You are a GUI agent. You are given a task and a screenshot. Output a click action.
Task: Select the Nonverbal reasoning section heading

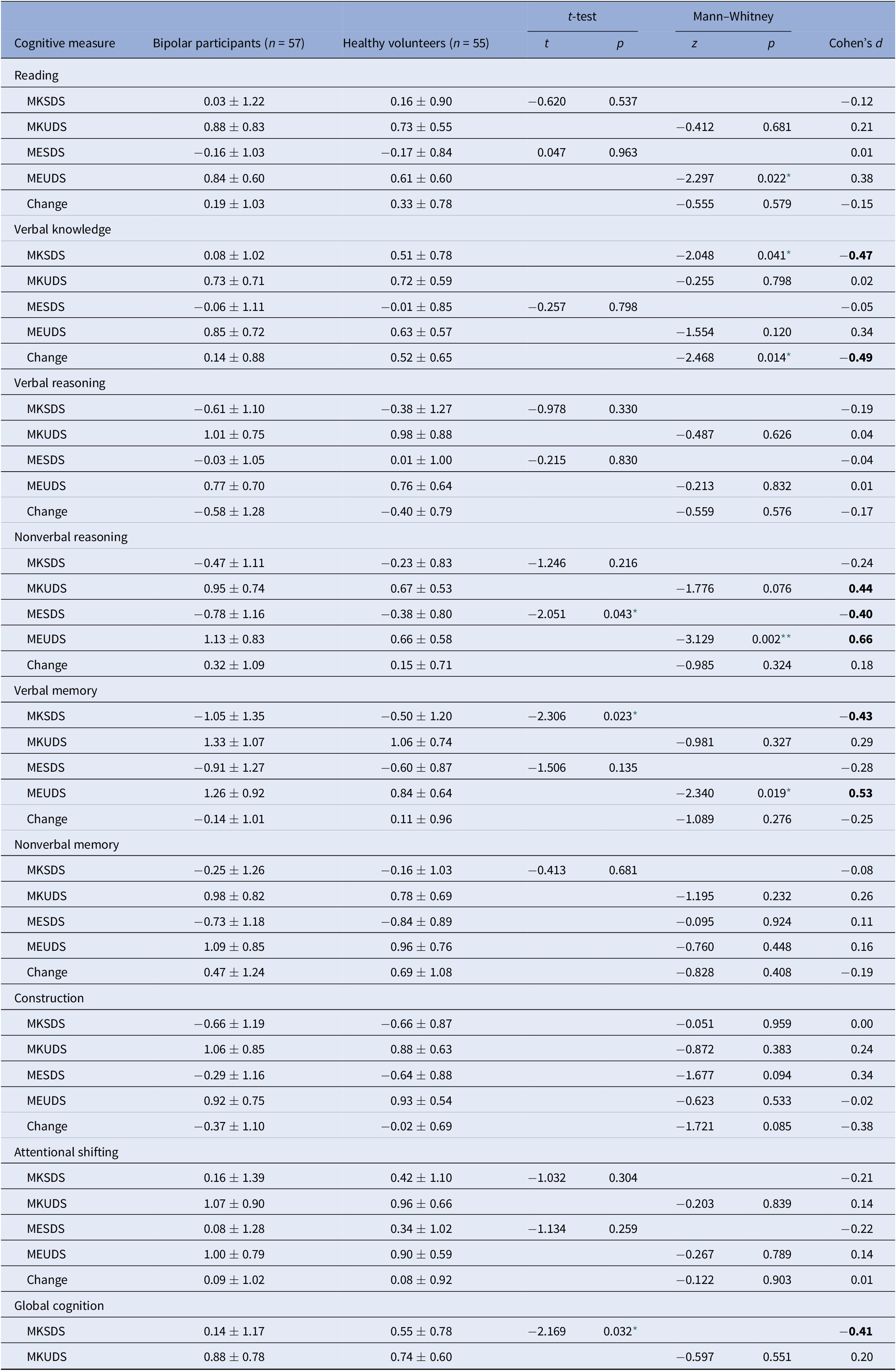[71, 537]
